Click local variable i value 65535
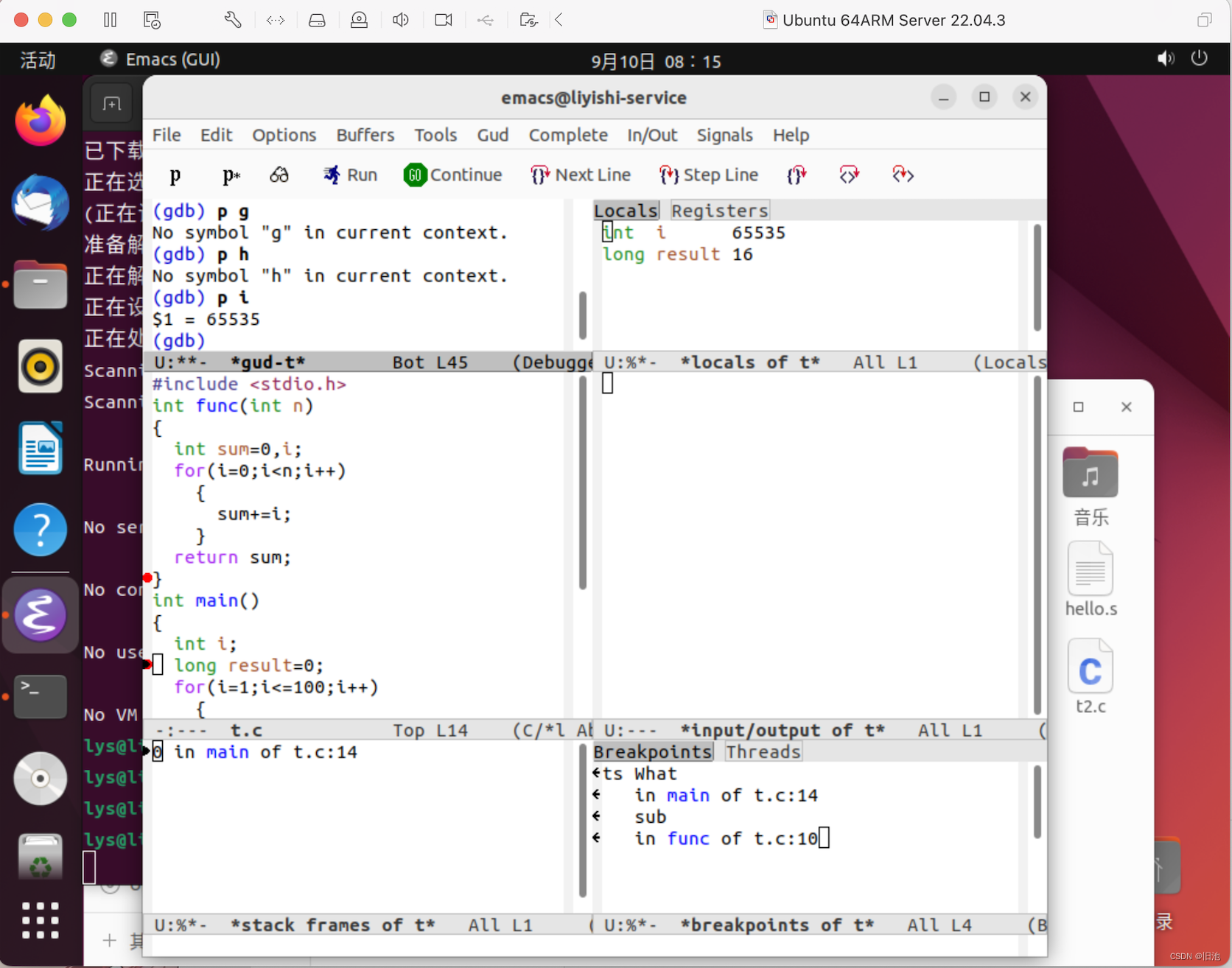The image size is (1232, 968). pyautogui.click(x=758, y=233)
